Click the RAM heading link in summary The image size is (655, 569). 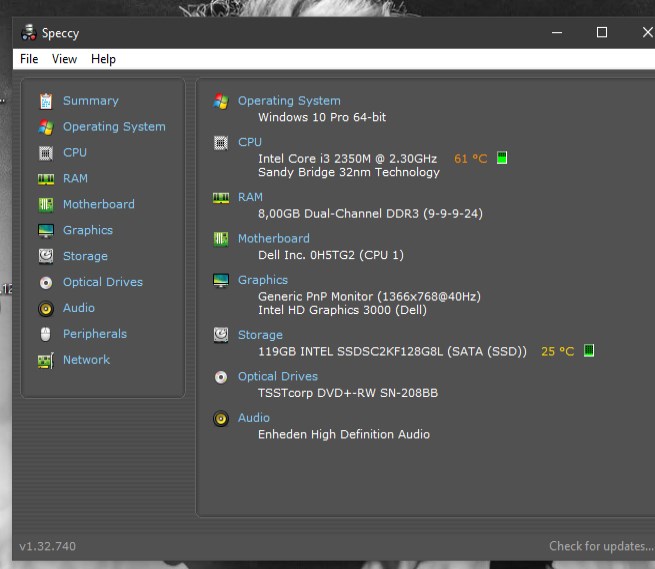click(x=250, y=197)
